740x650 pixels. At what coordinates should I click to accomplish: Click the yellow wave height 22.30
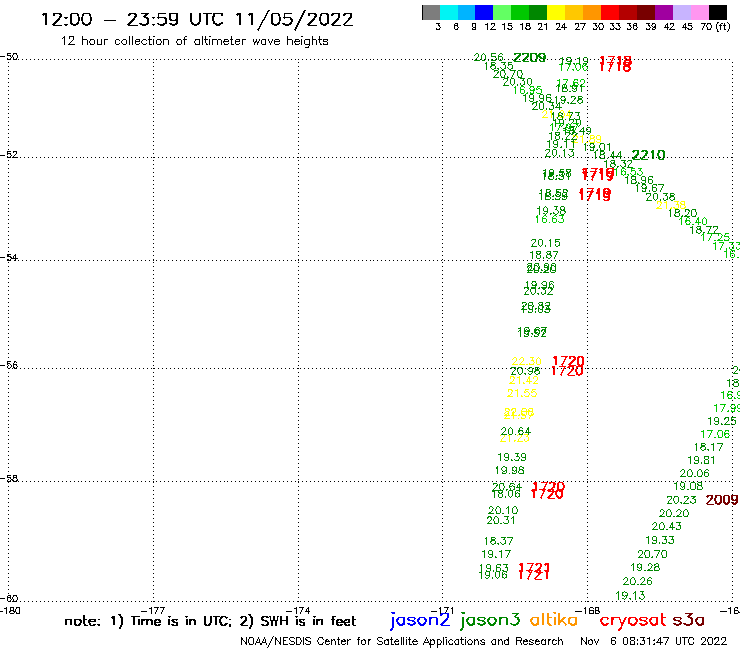click(x=526, y=361)
